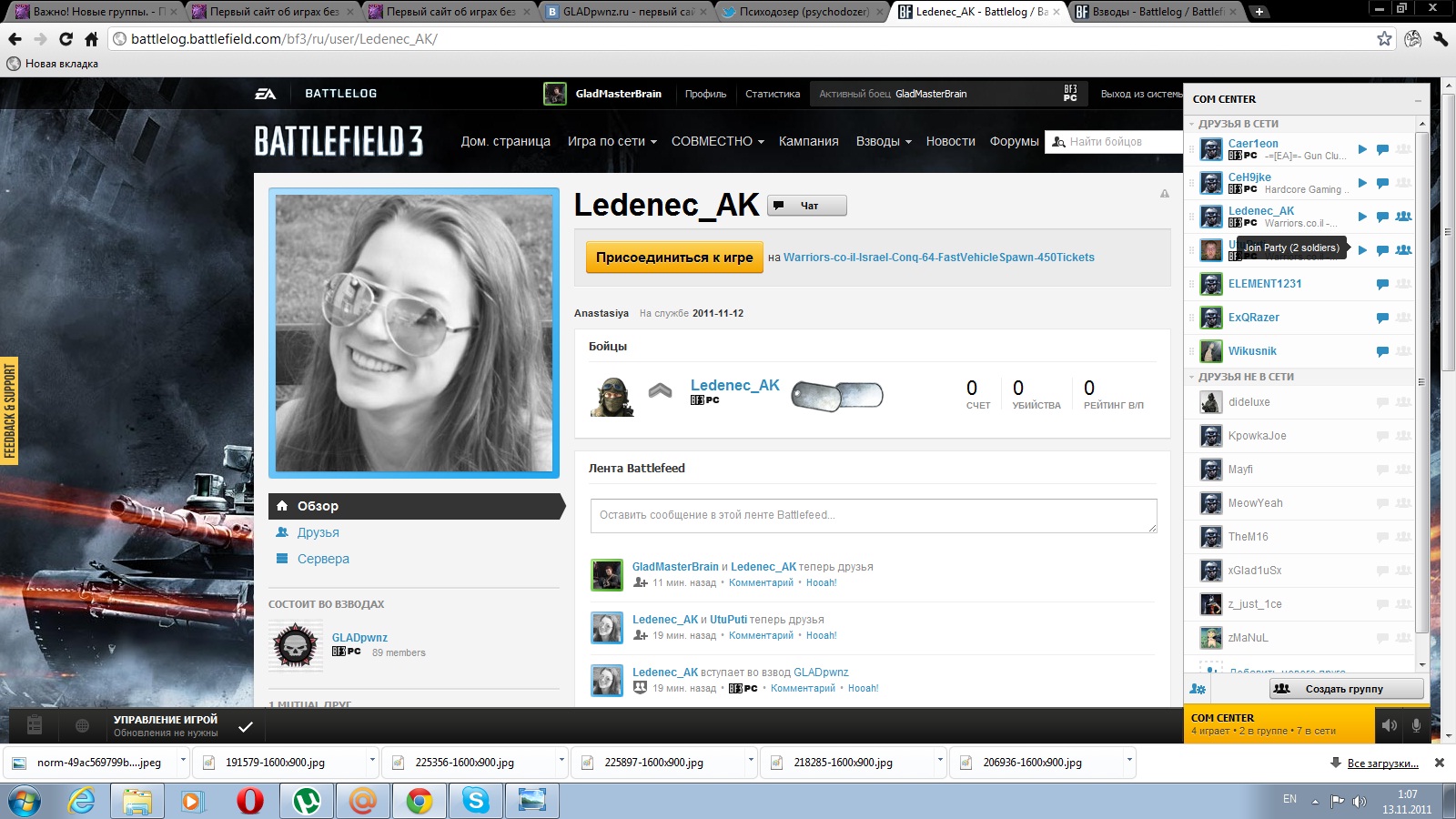This screenshot has width=1456, height=819.
Task: Open chat with CeH9jke in Com Center
Action: click(1382, 183)
